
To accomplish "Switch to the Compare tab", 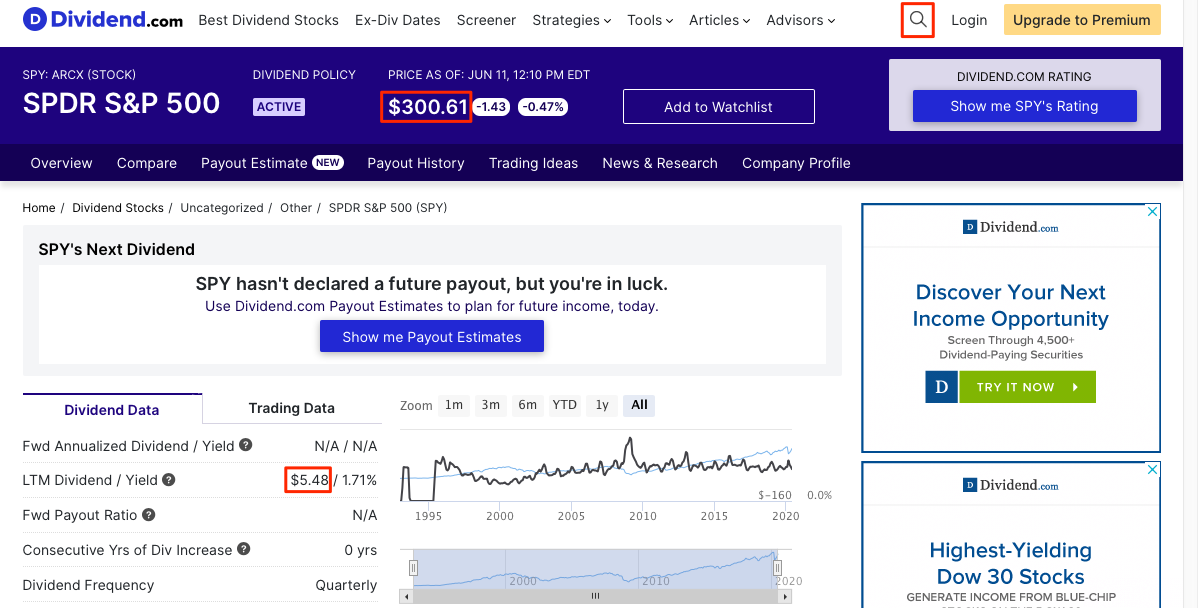I will coord(147,163).
